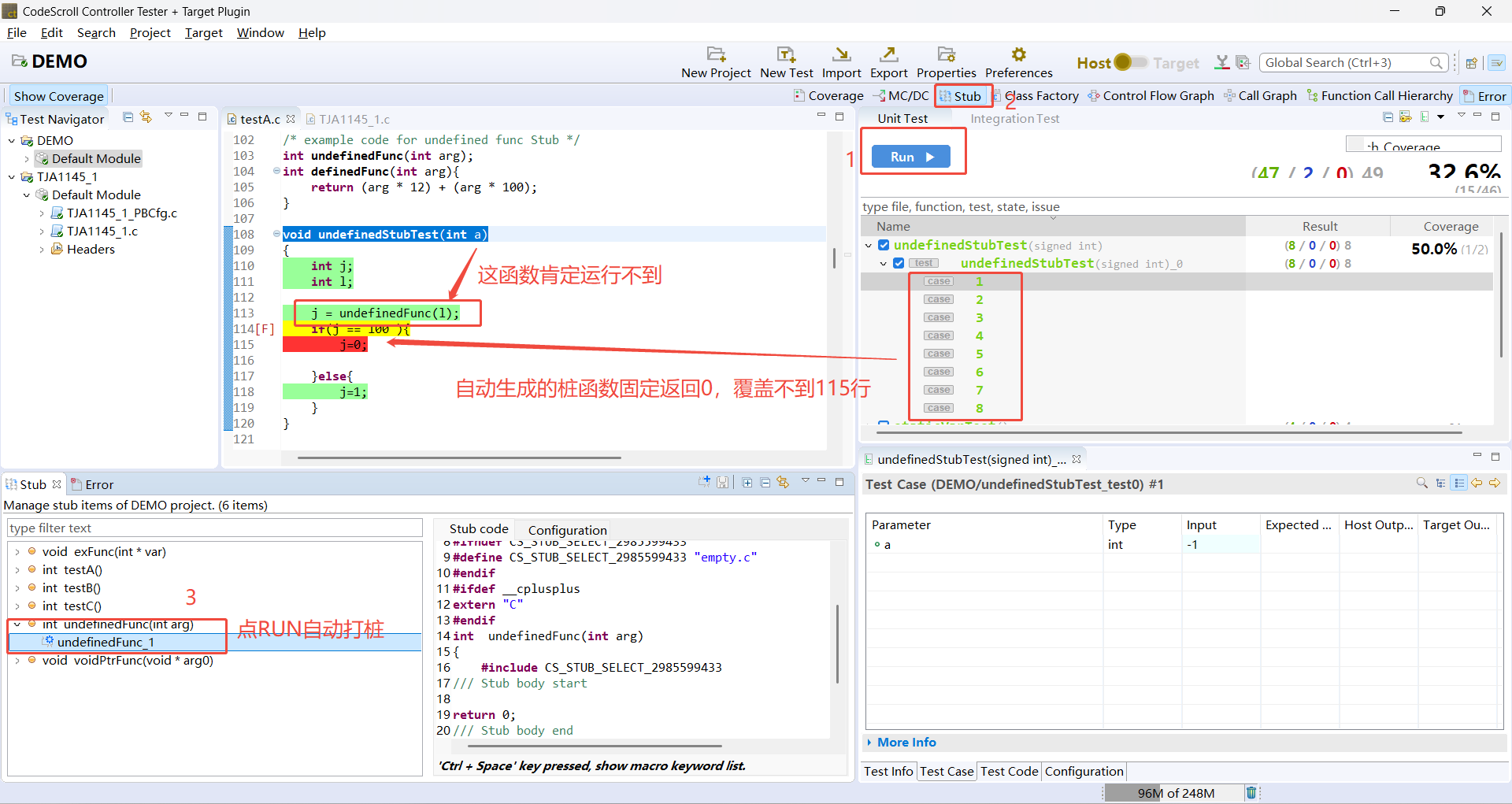This screenshot has width=1512, height=804.
Task: Select void voidPtrFunc(void * arg0) stub
Action: coord(128,661)
